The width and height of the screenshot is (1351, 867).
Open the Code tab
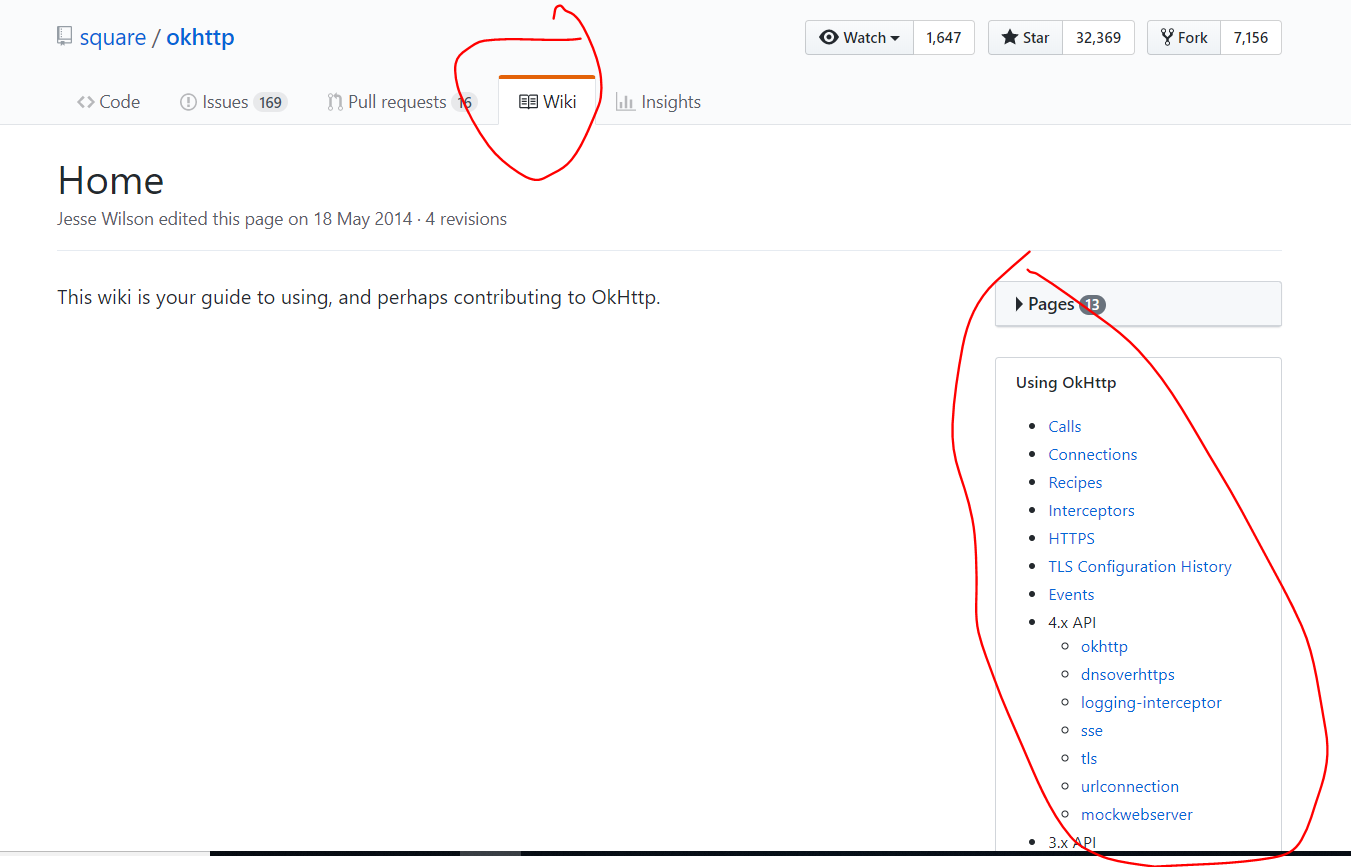coord(108,102)
